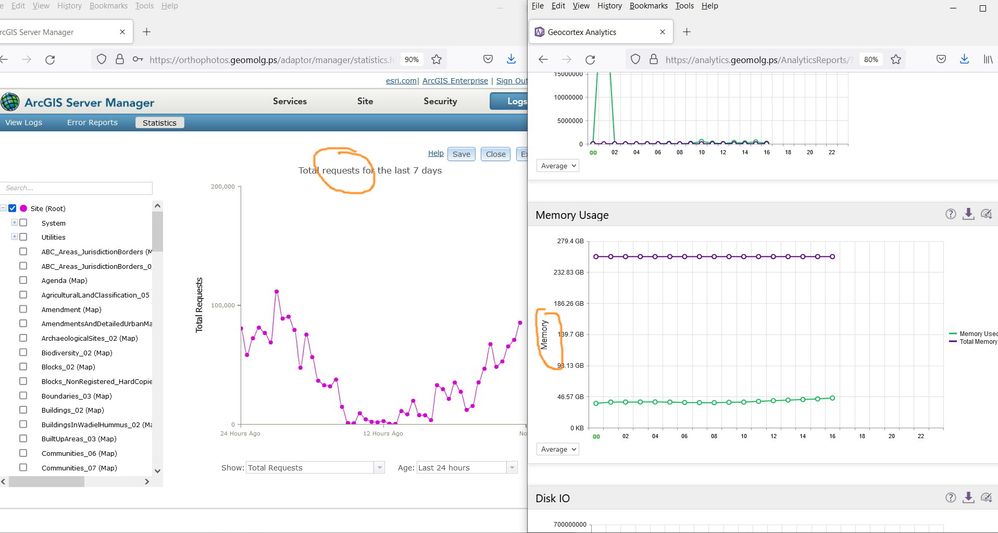Check the Agenda (Map) service
The width and height of the screenshot is (998, 533).
(x=23, y=280)
